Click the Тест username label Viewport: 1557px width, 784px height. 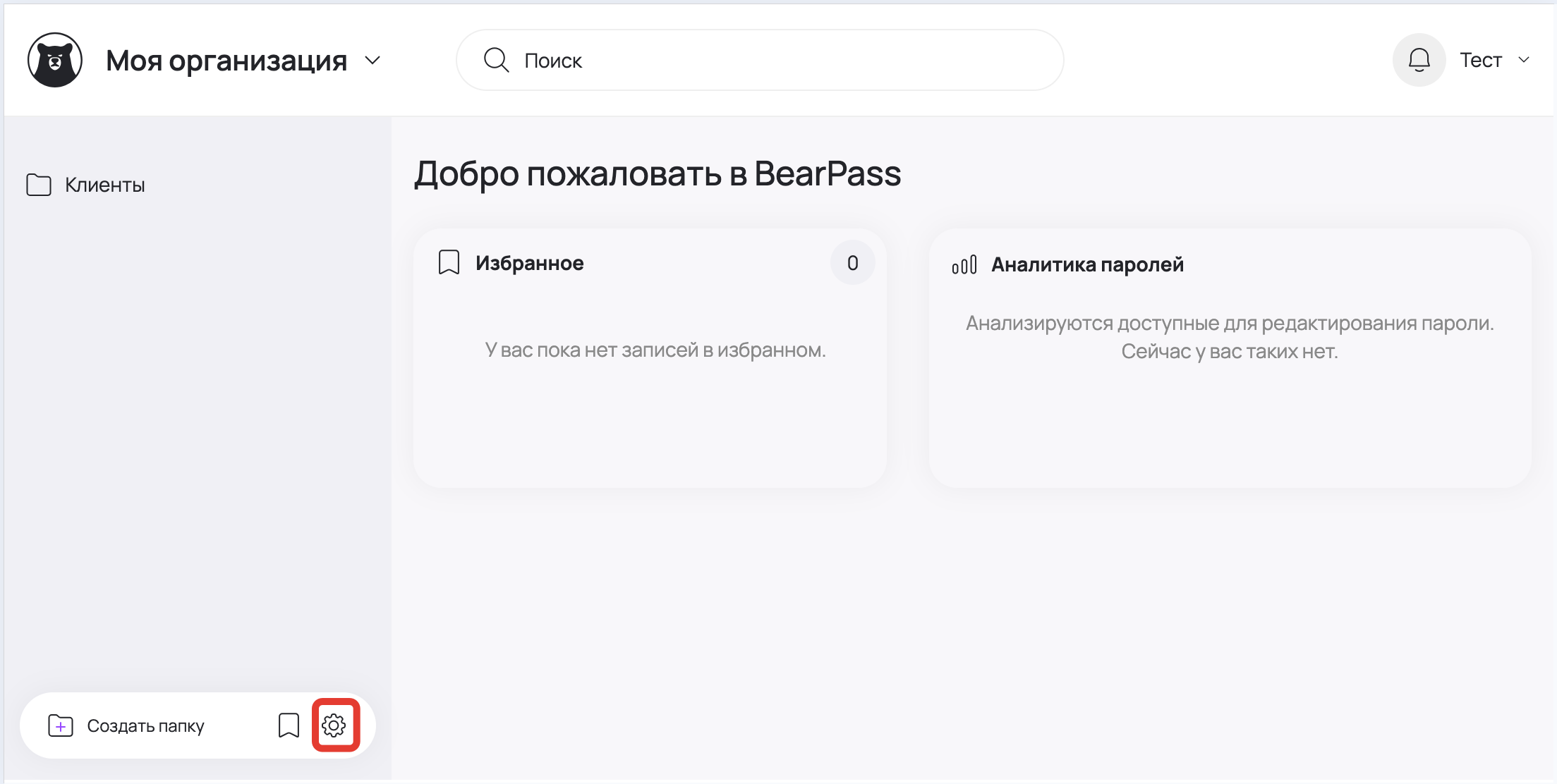[x=1480, y=61]
